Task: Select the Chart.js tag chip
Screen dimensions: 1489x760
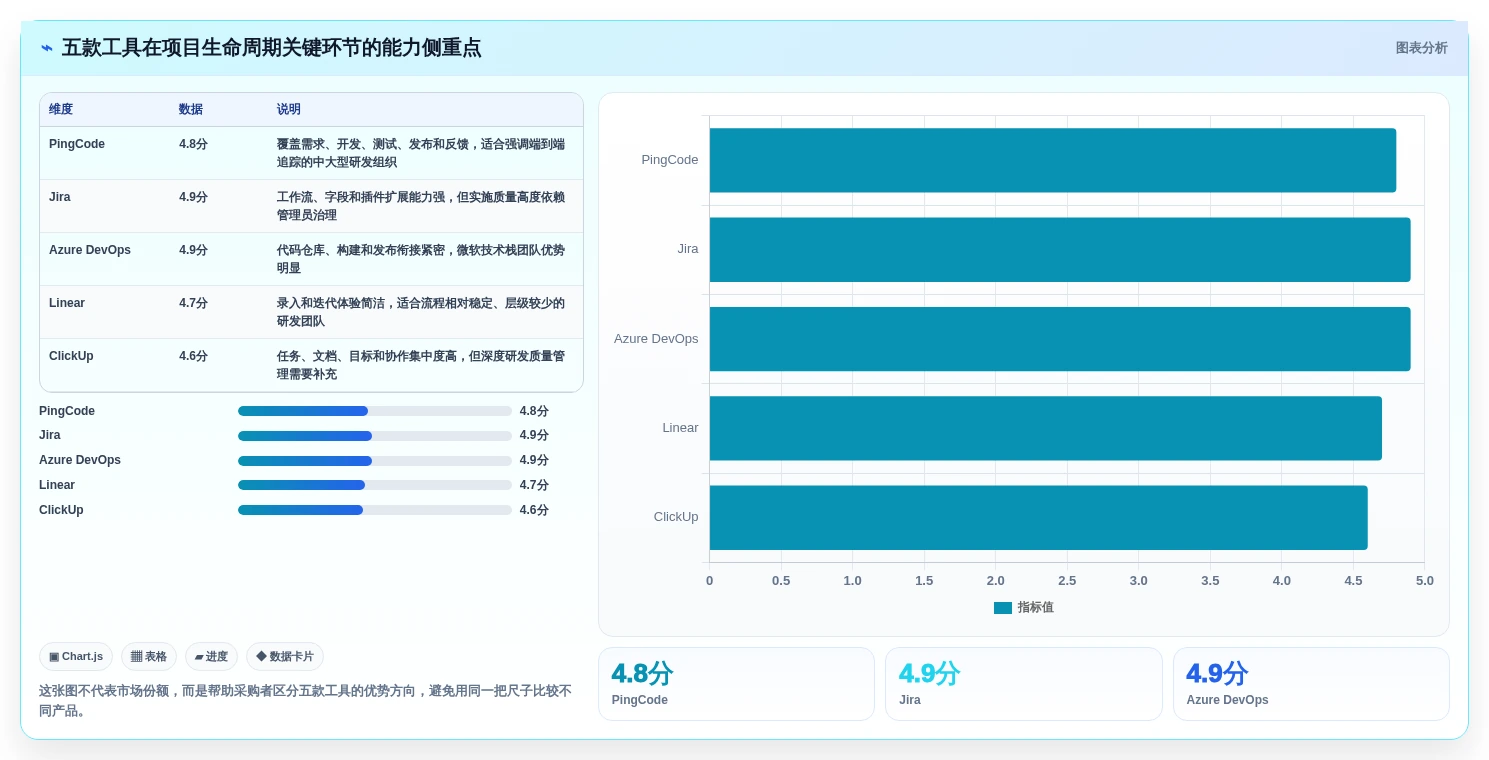Action: coord(76,657)
